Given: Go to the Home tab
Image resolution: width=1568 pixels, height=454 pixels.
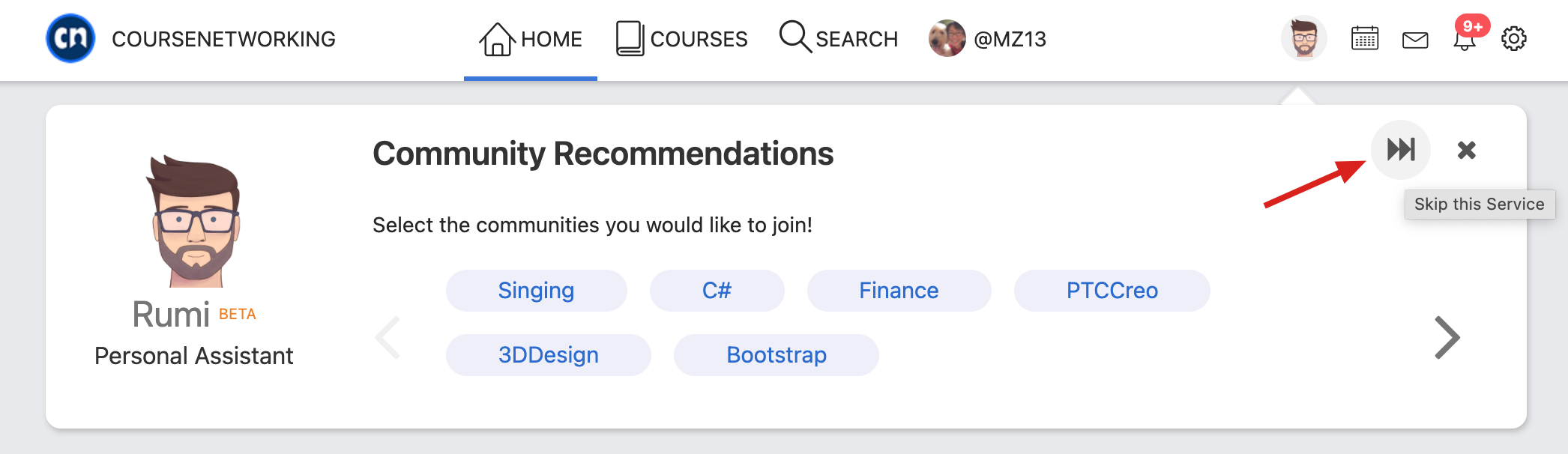Looking at the screenshot, I should (531, 39).
